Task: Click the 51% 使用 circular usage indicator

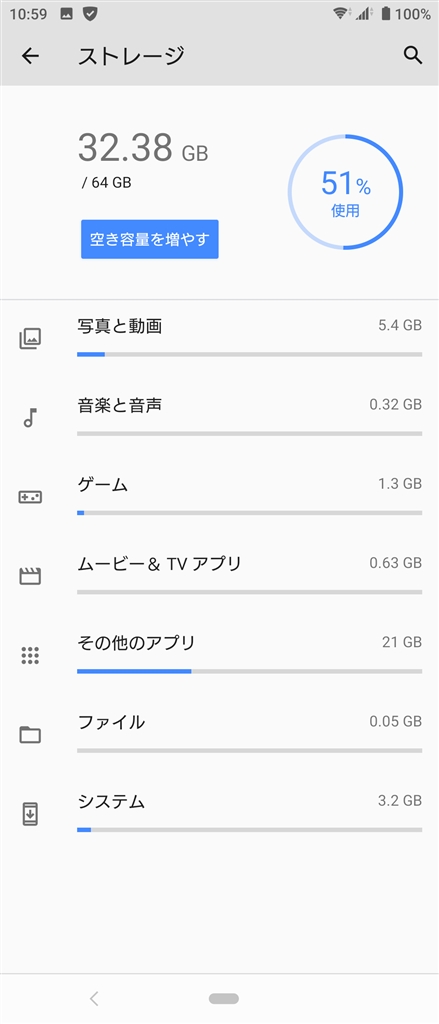Action: tap(346, 192)
